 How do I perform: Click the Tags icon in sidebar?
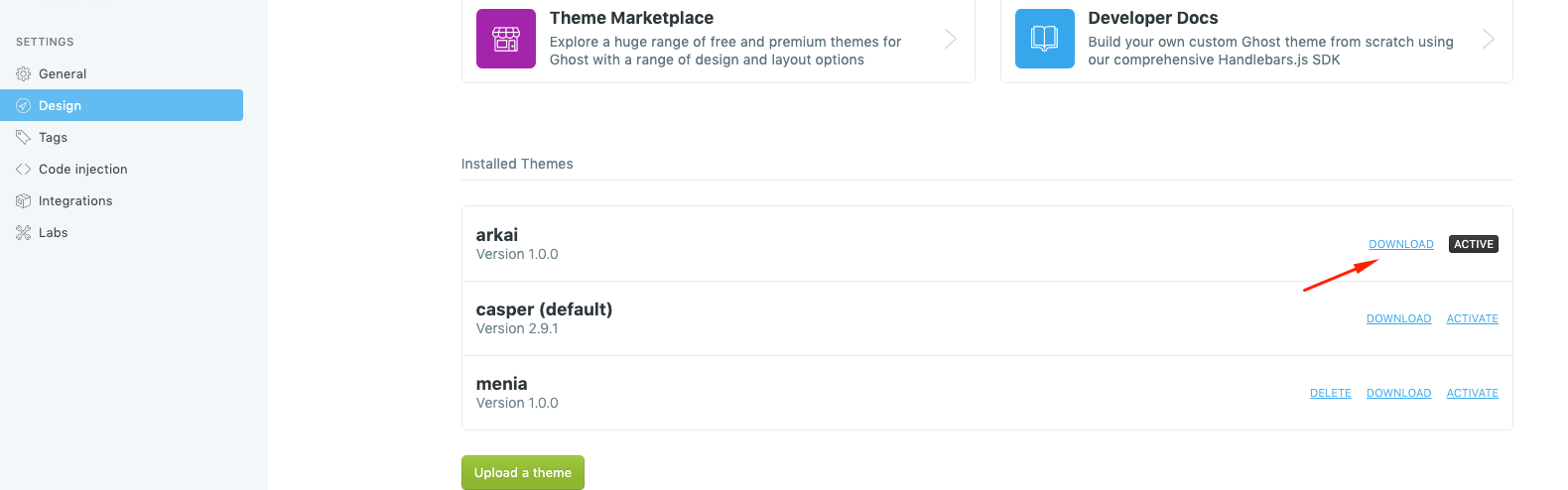point(24,138)
